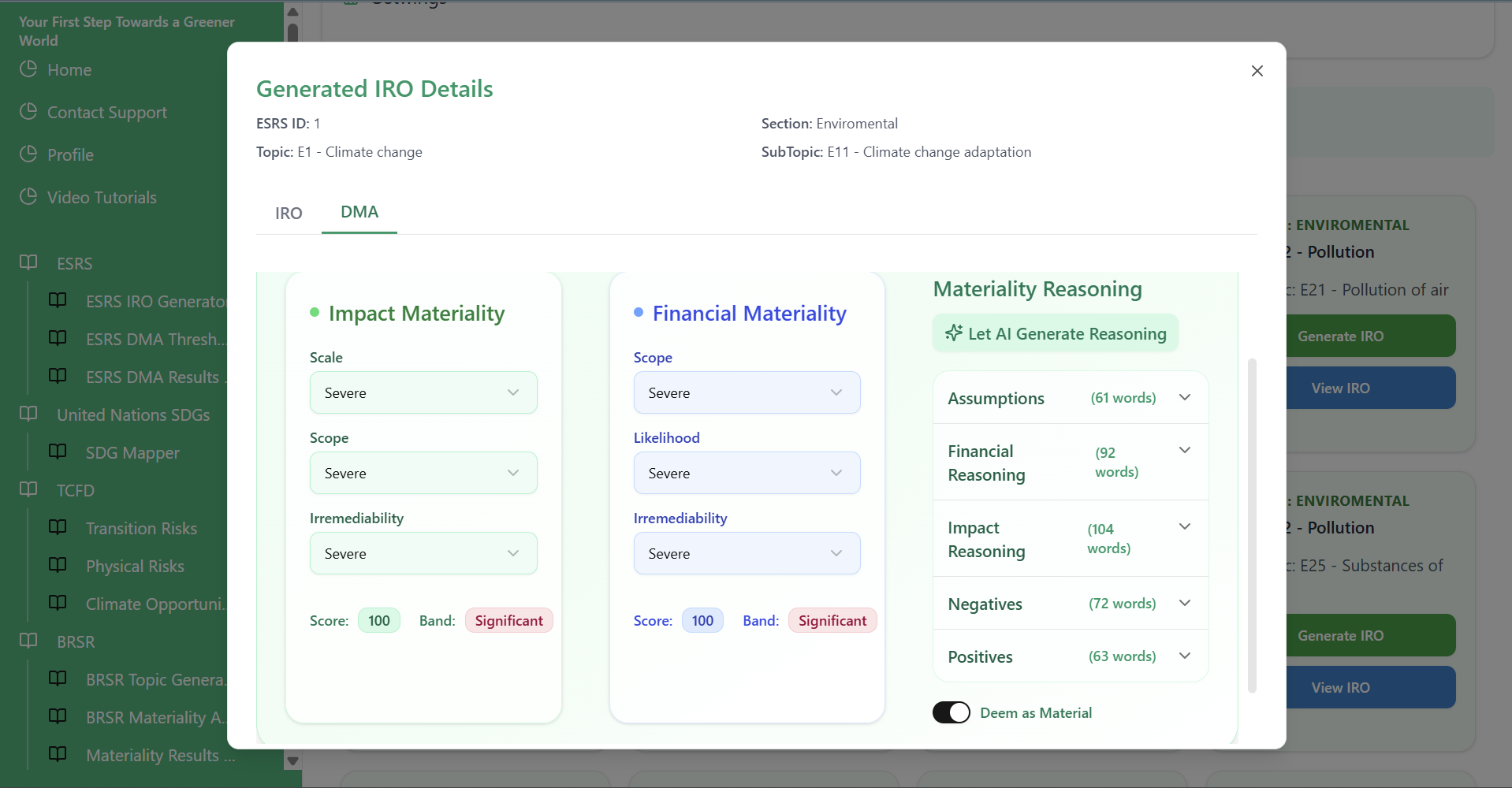The height and width of the screenshot is (788, 1512).
Task: Click the Video Tutorials icon
Action: (x=28, y=197)
